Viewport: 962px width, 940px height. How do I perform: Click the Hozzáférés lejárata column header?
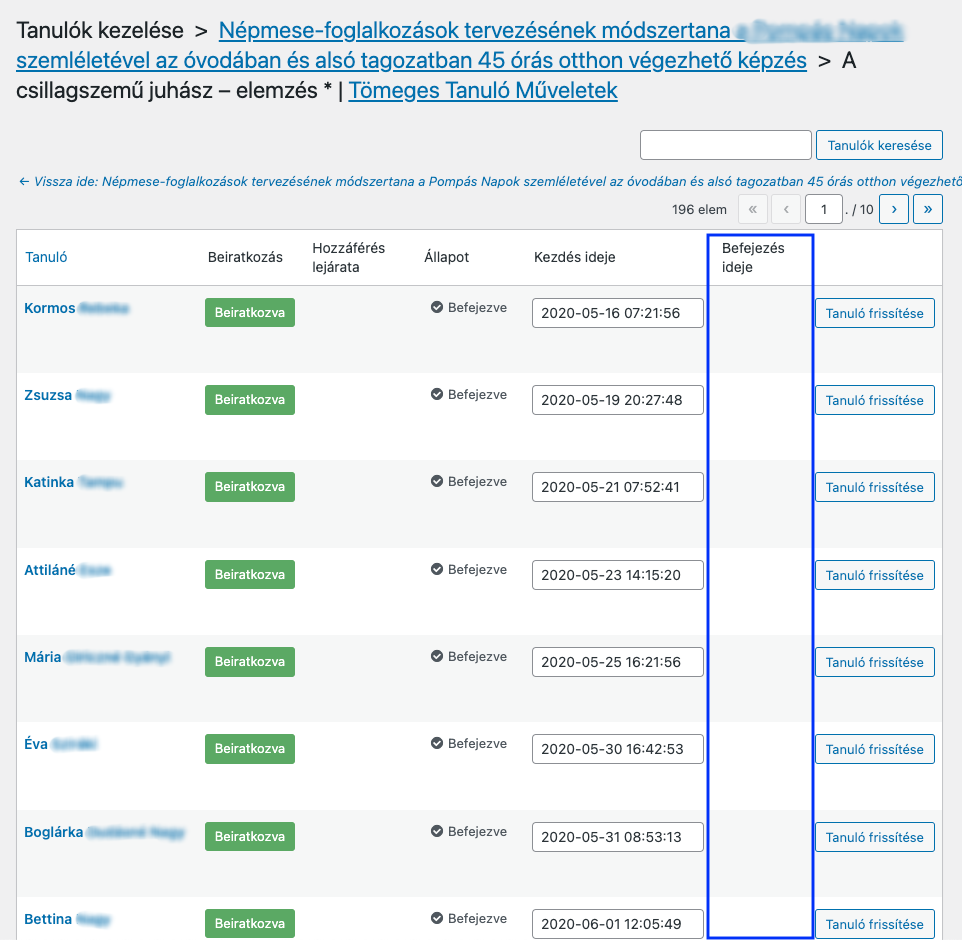pos(348,257)
